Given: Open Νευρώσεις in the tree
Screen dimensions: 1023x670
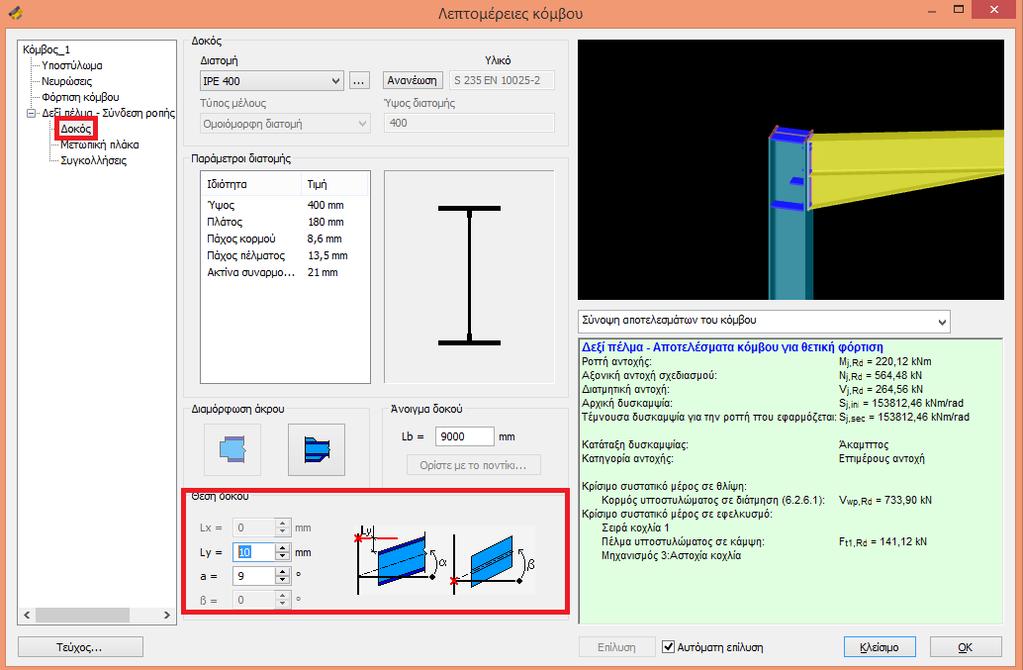Looking at the screenshot, I should (67, 82).
